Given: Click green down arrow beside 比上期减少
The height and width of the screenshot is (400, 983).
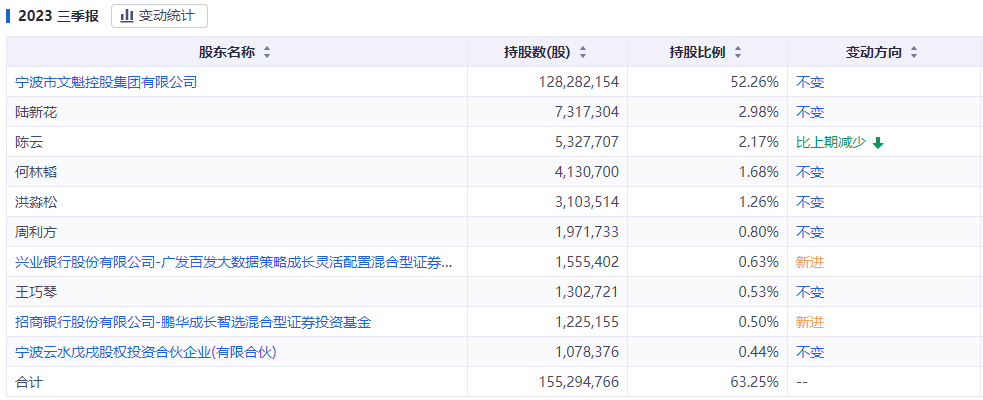Looking at the screenshot, I should 878,143.
